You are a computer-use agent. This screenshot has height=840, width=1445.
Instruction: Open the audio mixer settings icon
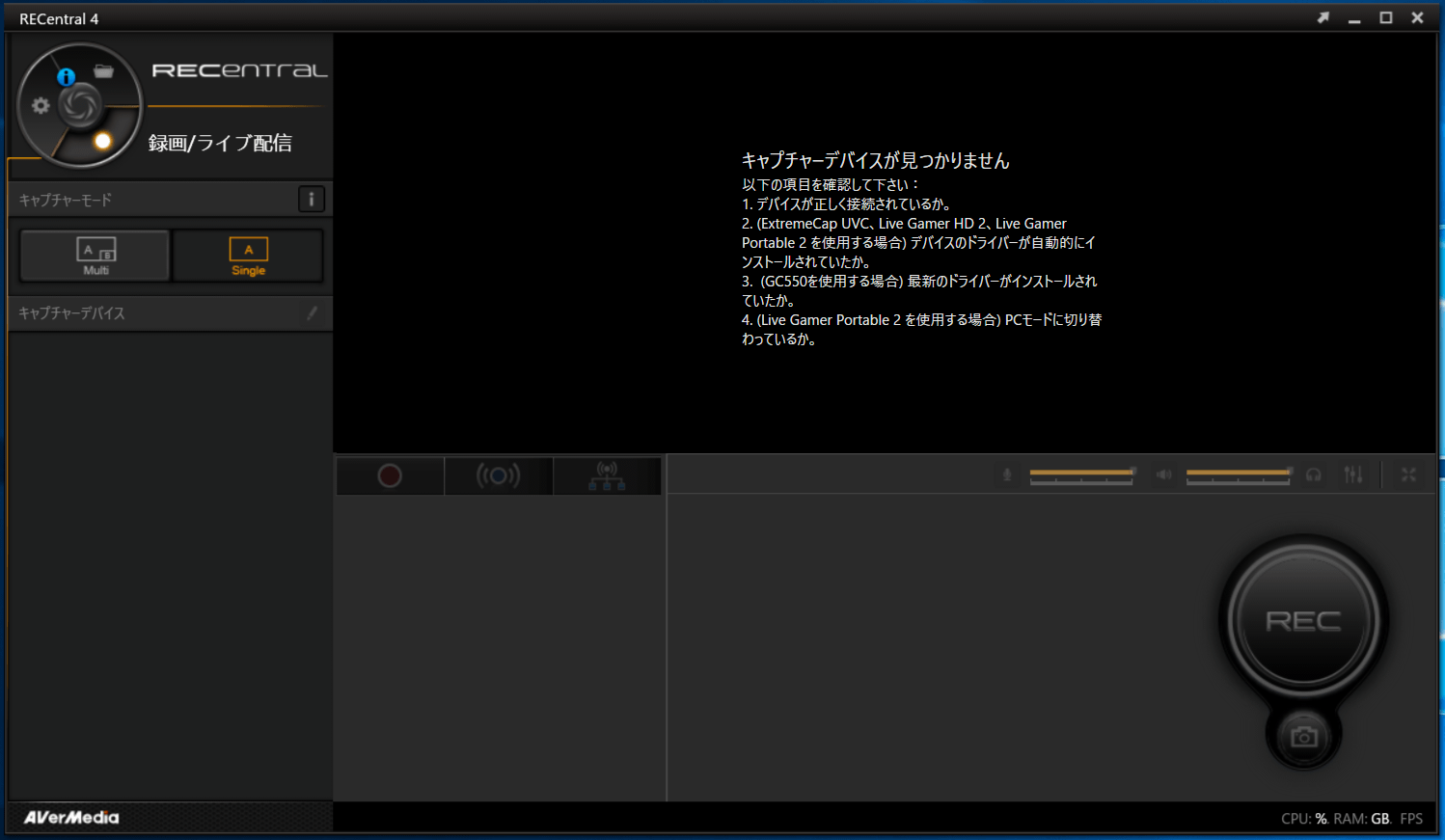click(1353, 474)
